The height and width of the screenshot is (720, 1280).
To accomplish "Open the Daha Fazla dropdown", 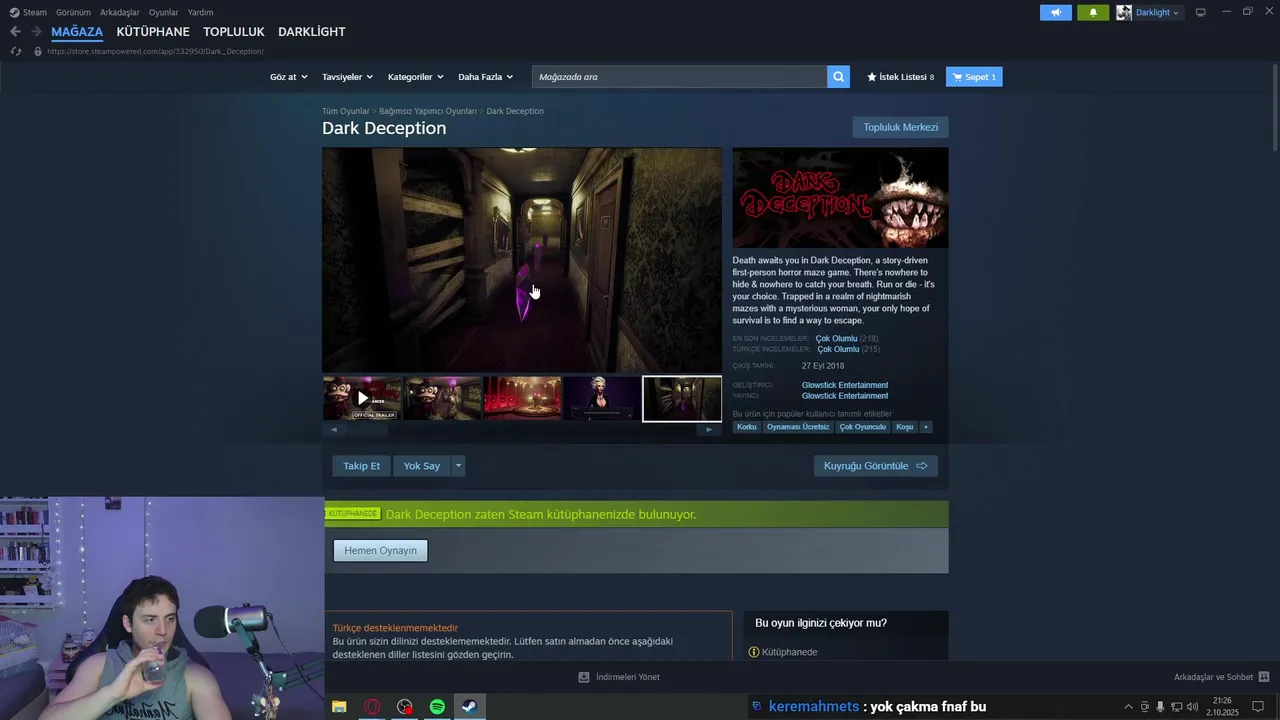I will coord(485,77).
